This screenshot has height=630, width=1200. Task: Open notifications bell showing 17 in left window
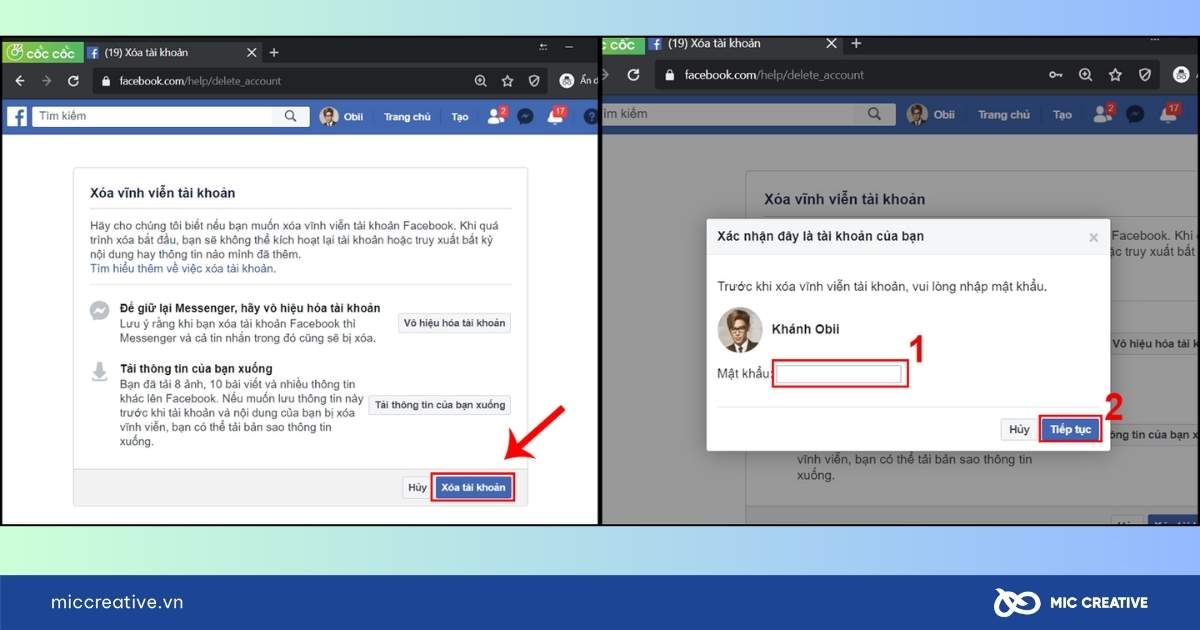pos(555,117)
